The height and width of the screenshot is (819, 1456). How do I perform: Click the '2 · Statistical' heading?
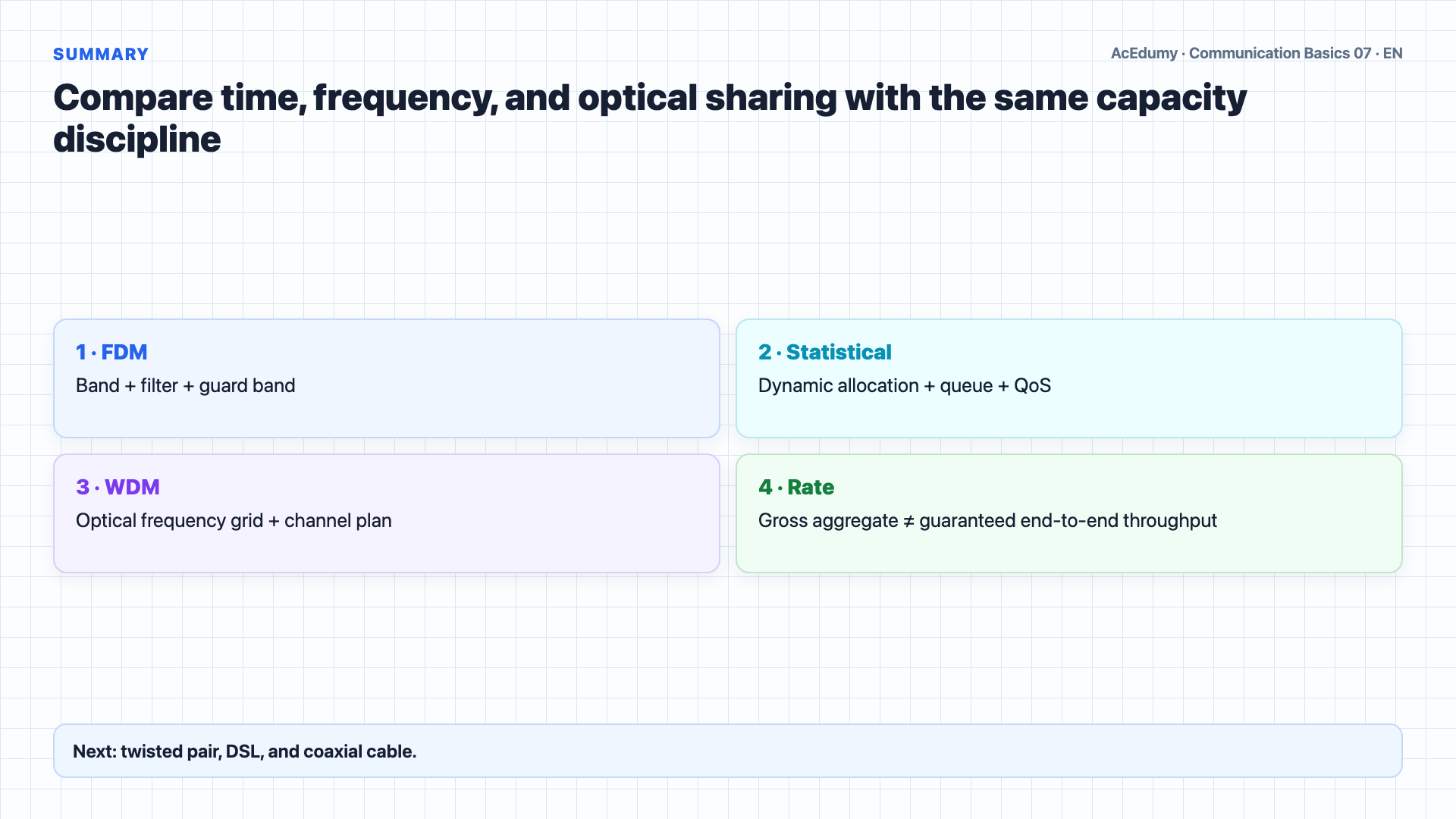[825, 352]
